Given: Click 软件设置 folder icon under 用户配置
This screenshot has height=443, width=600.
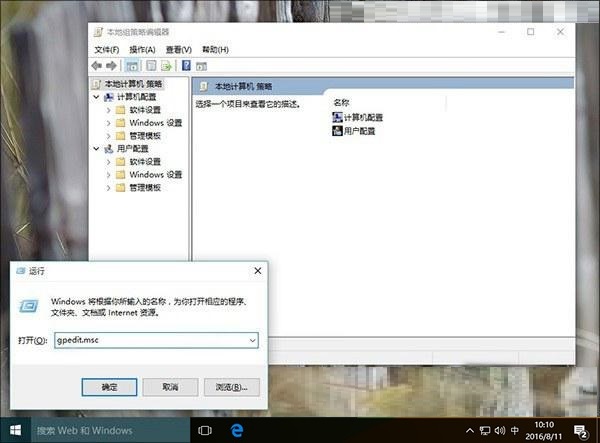Looking at the screenshot, I should coord(121,162).
